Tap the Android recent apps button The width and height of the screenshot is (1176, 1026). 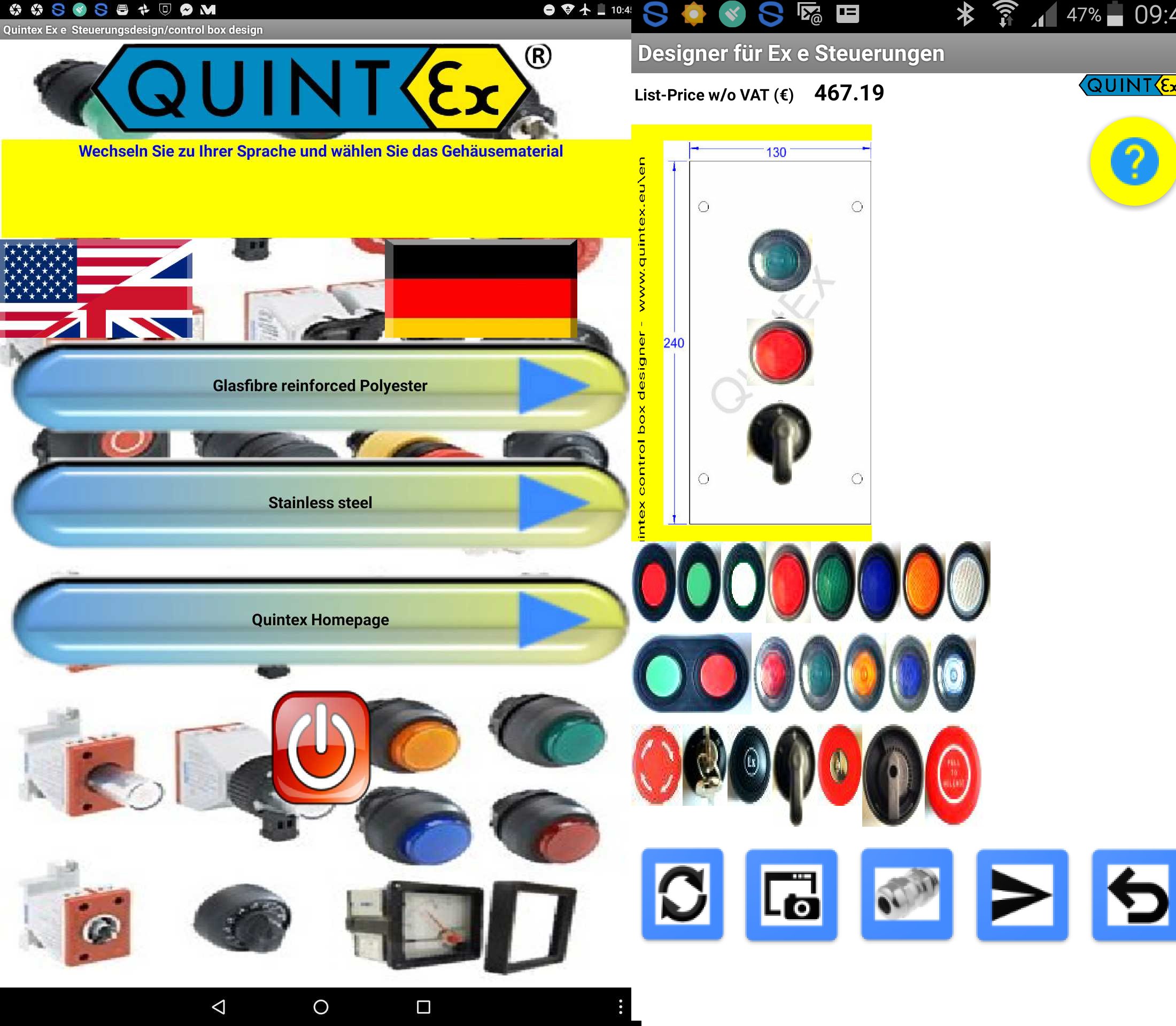[x=423, y=1007]
